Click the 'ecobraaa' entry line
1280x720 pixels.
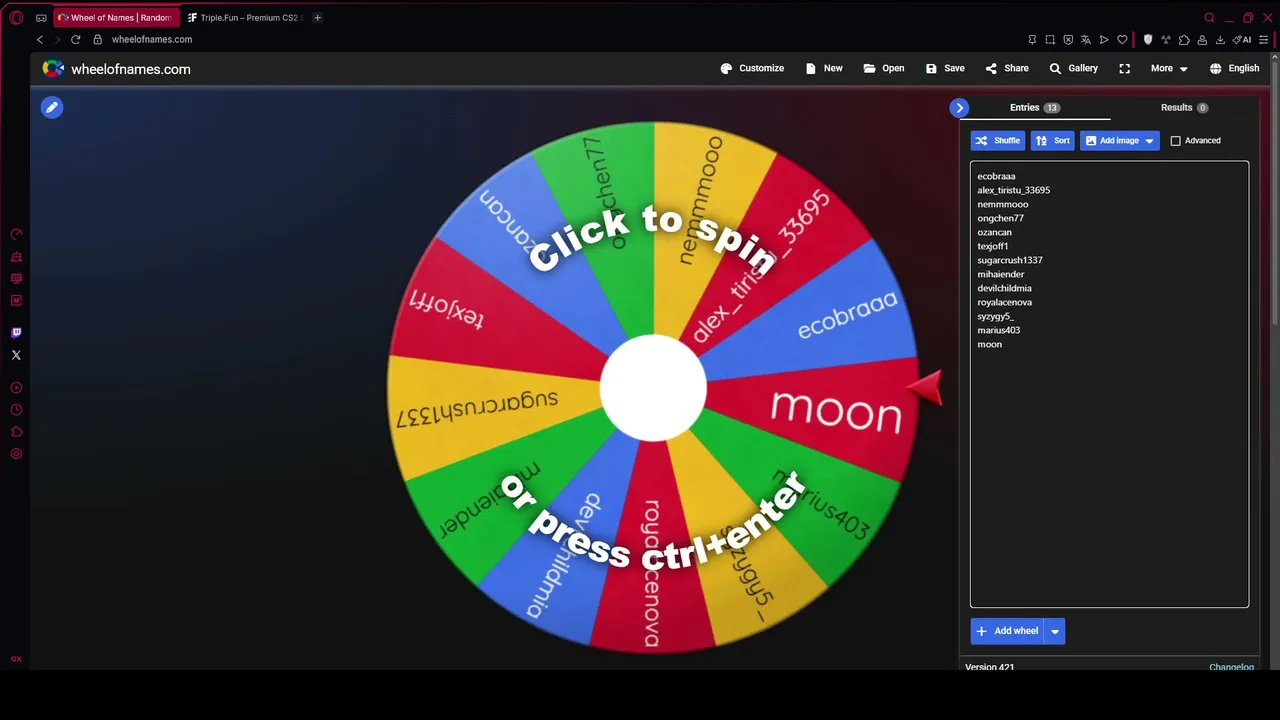coord(996,176)
